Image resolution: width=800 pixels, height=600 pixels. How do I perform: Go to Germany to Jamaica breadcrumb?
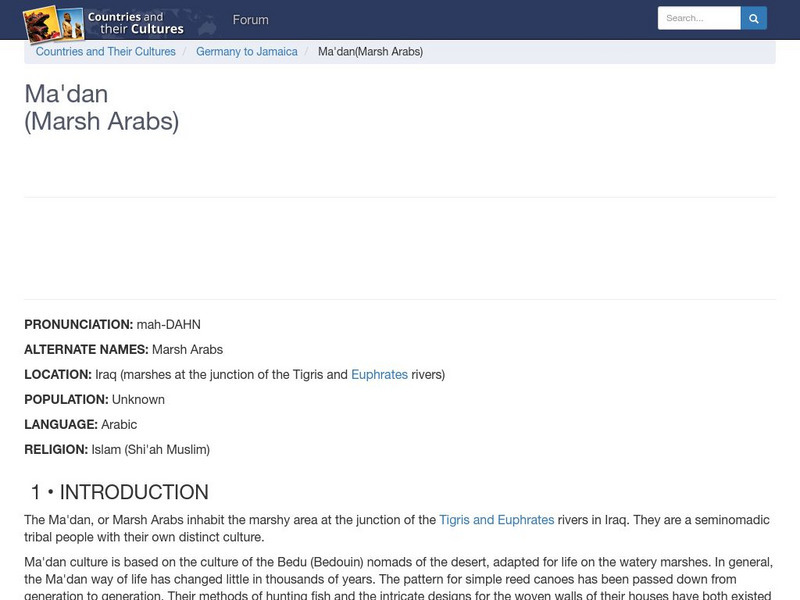tap(247, 52)
